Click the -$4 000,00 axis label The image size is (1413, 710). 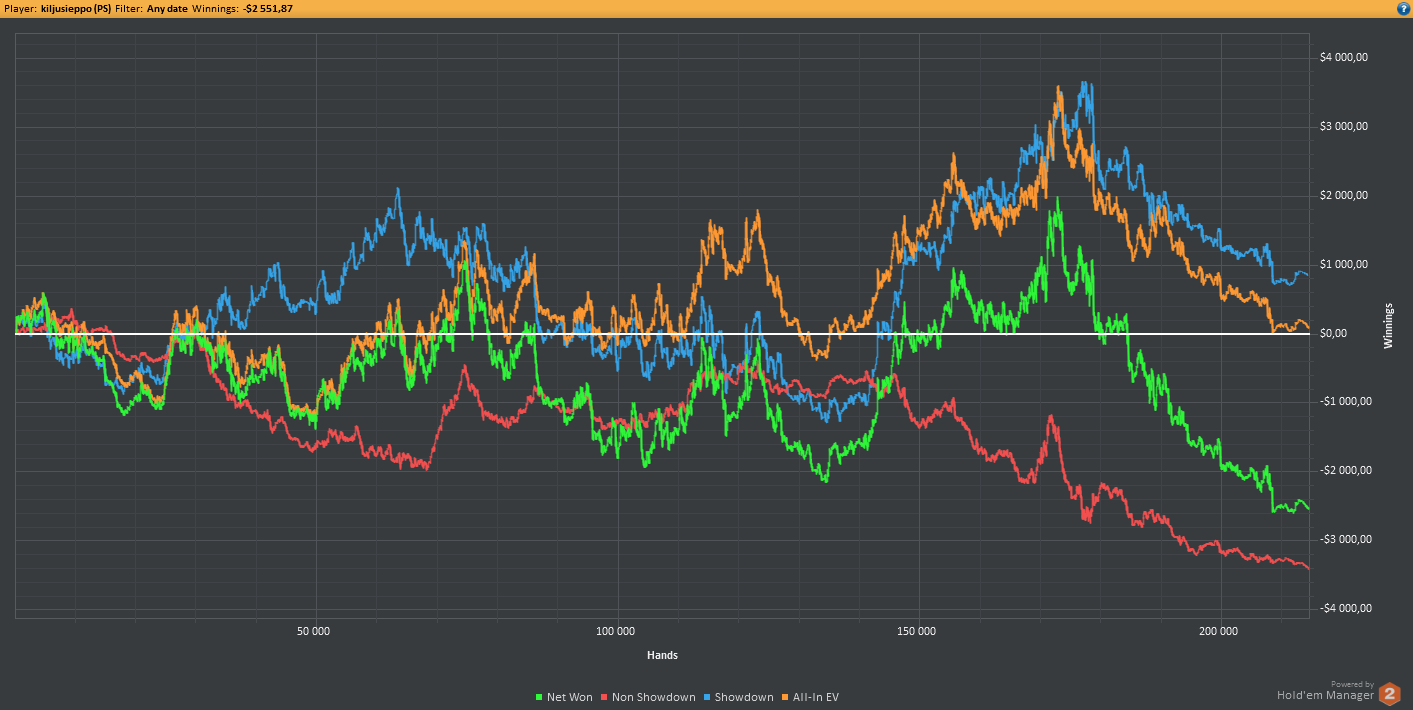1347,609
